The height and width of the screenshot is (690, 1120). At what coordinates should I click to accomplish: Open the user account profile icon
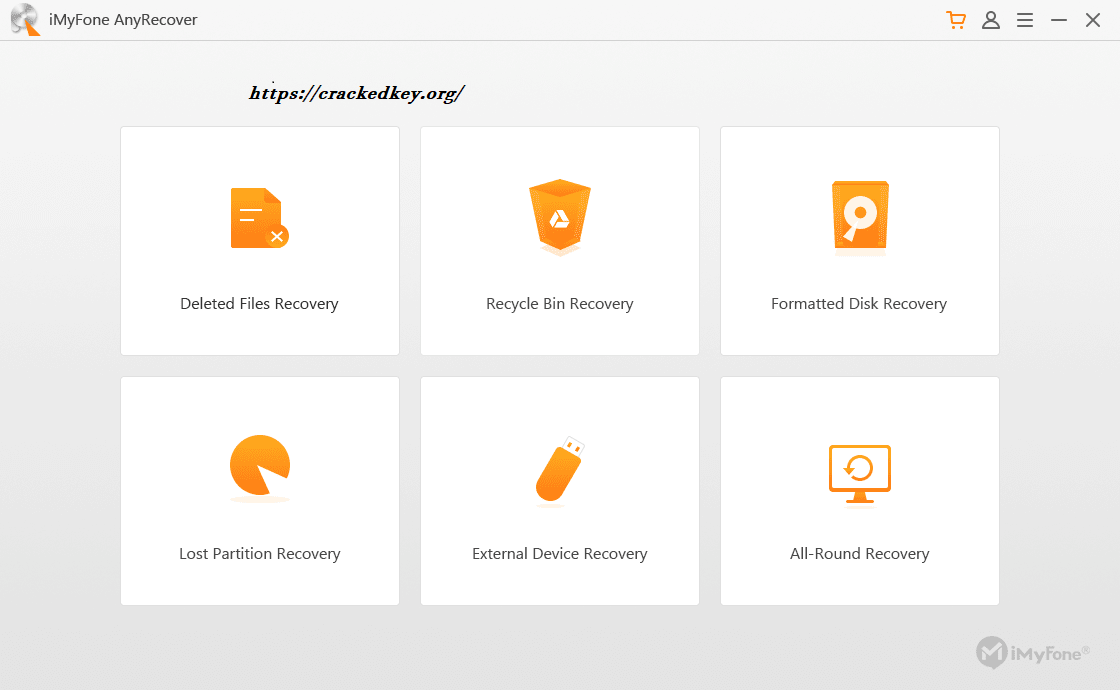tap(991, 20)
